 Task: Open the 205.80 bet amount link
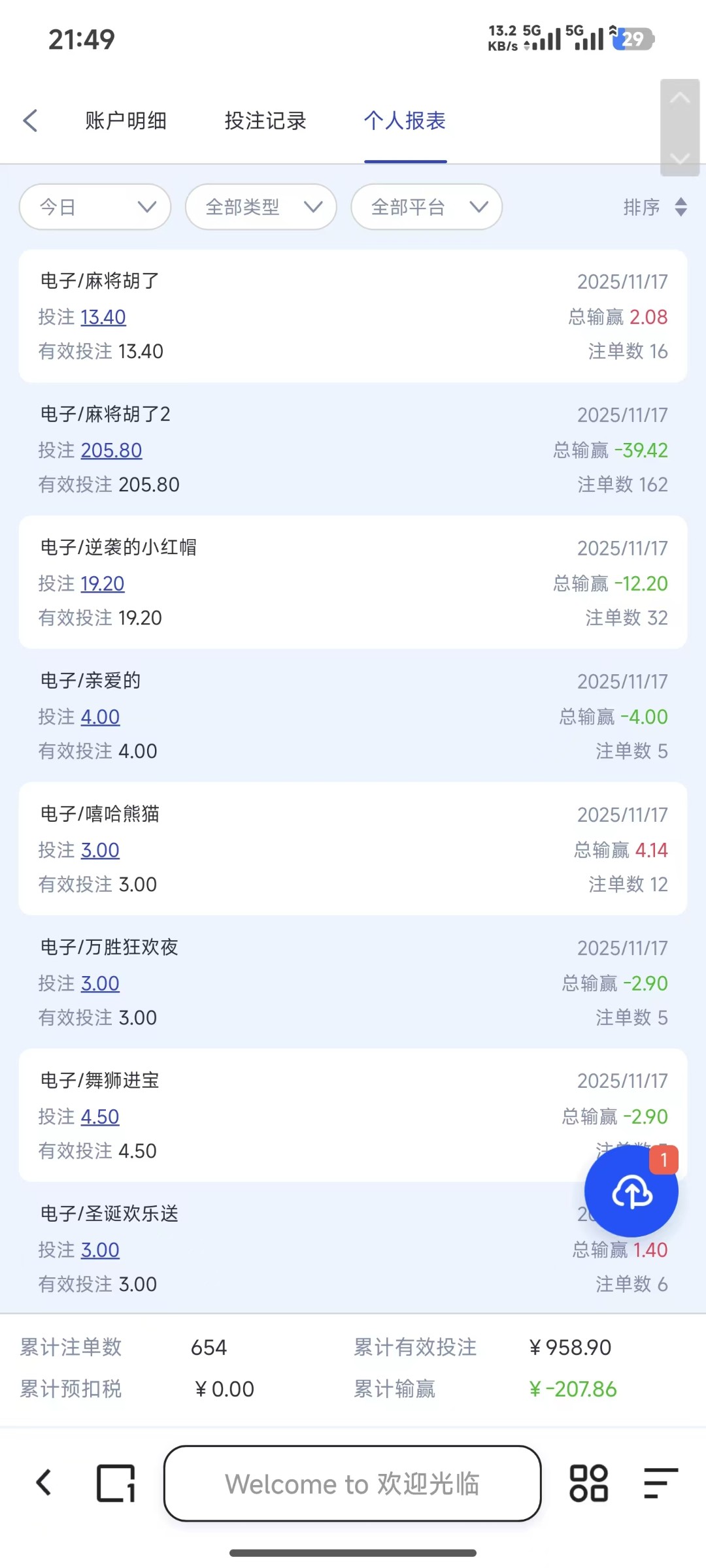(x=111, y=451)
